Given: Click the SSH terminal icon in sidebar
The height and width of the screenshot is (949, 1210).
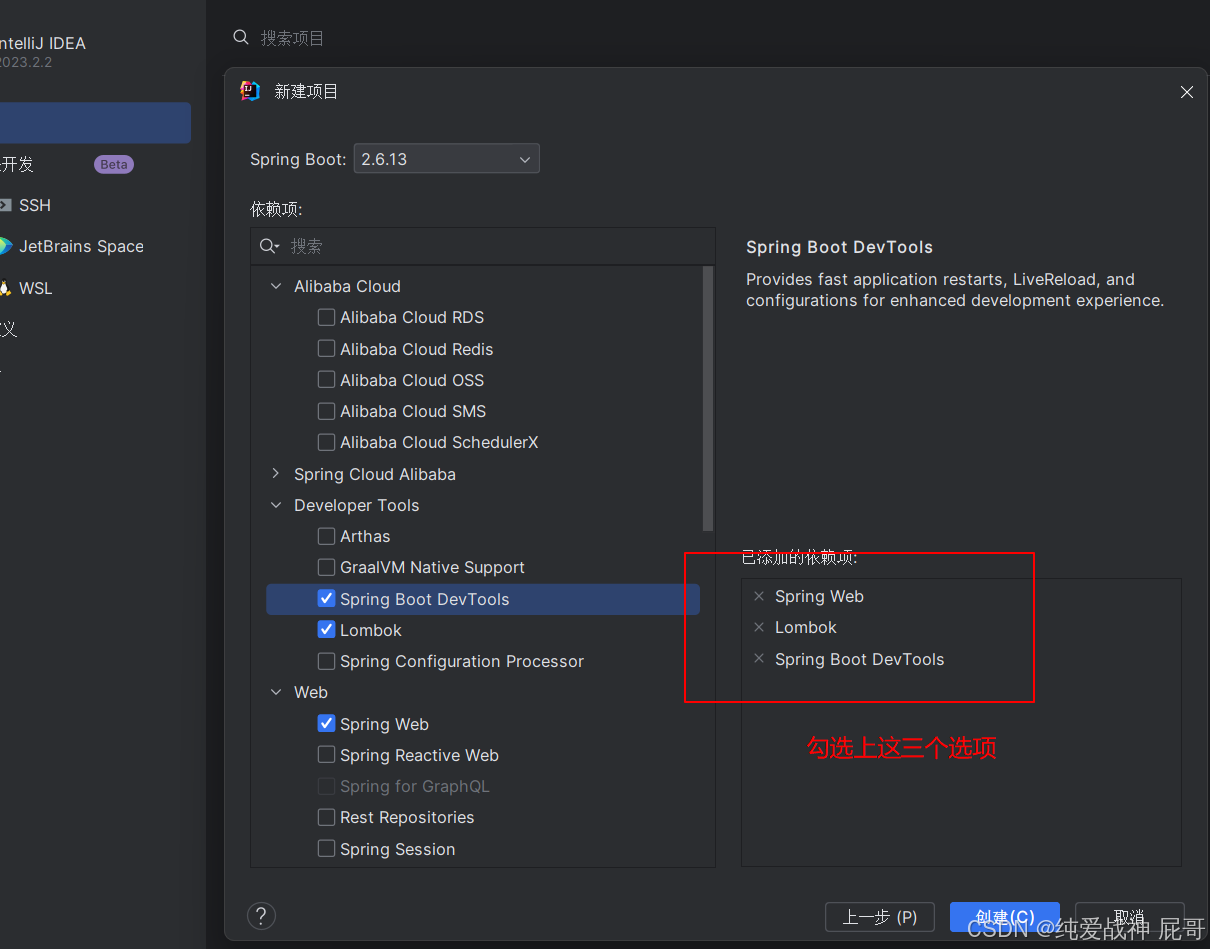Looking at the screenshot, I should [x=5, y=205].
